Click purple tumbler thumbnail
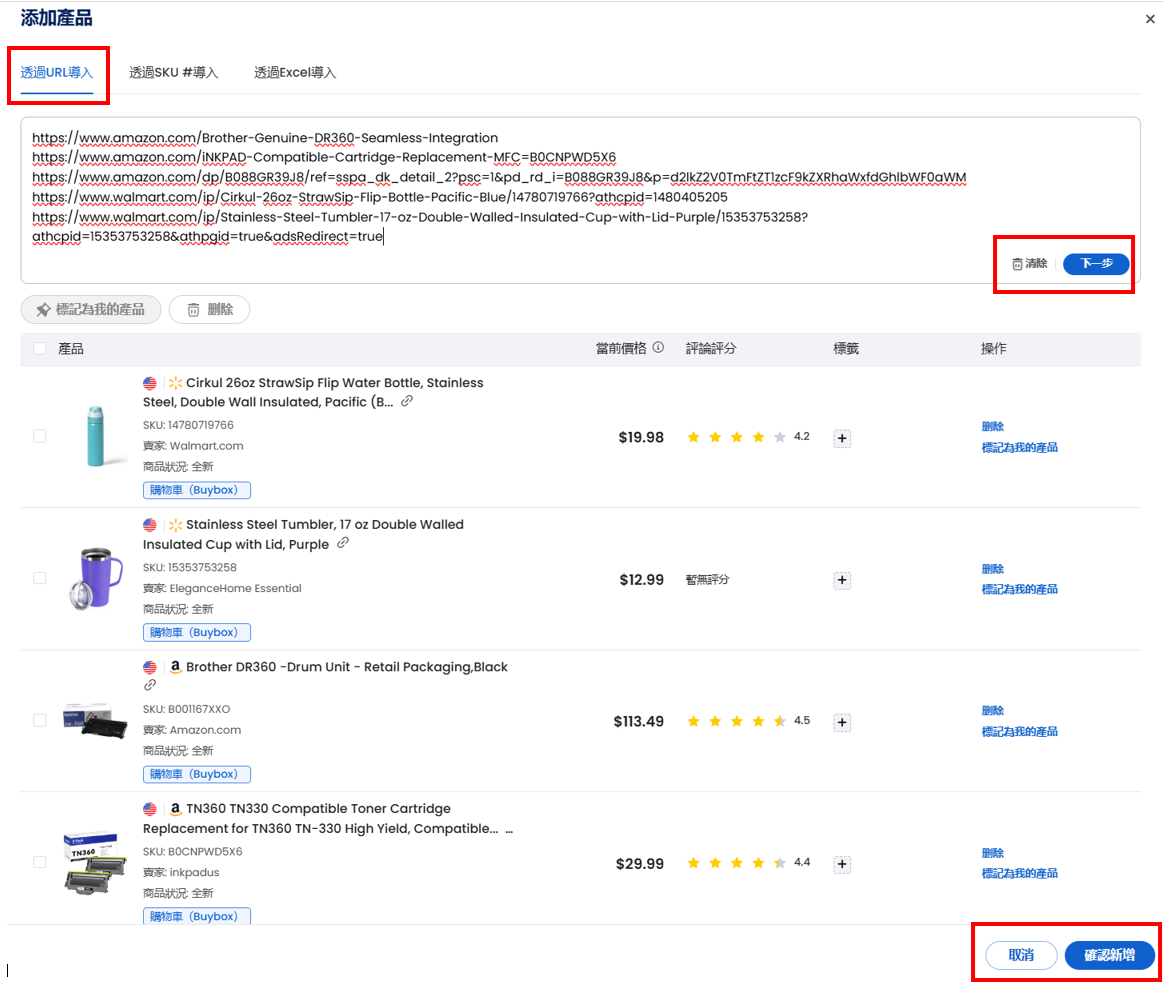Viewport: 1164px width, 994px height. pos(96,578)
